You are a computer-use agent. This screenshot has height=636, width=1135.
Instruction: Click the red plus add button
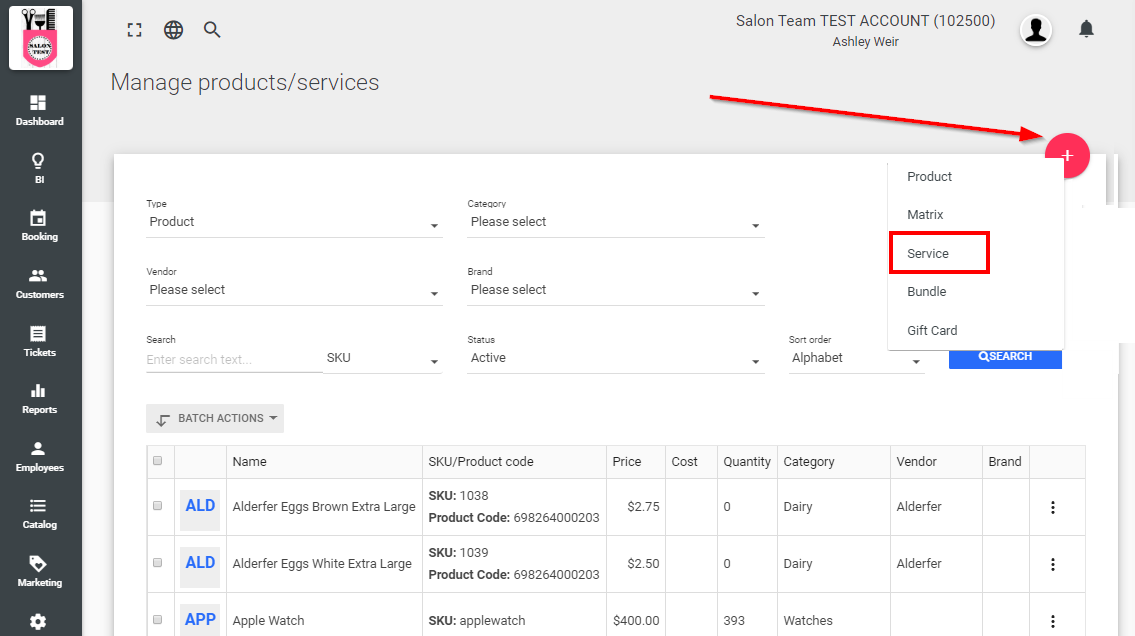tap(1067, 155)
